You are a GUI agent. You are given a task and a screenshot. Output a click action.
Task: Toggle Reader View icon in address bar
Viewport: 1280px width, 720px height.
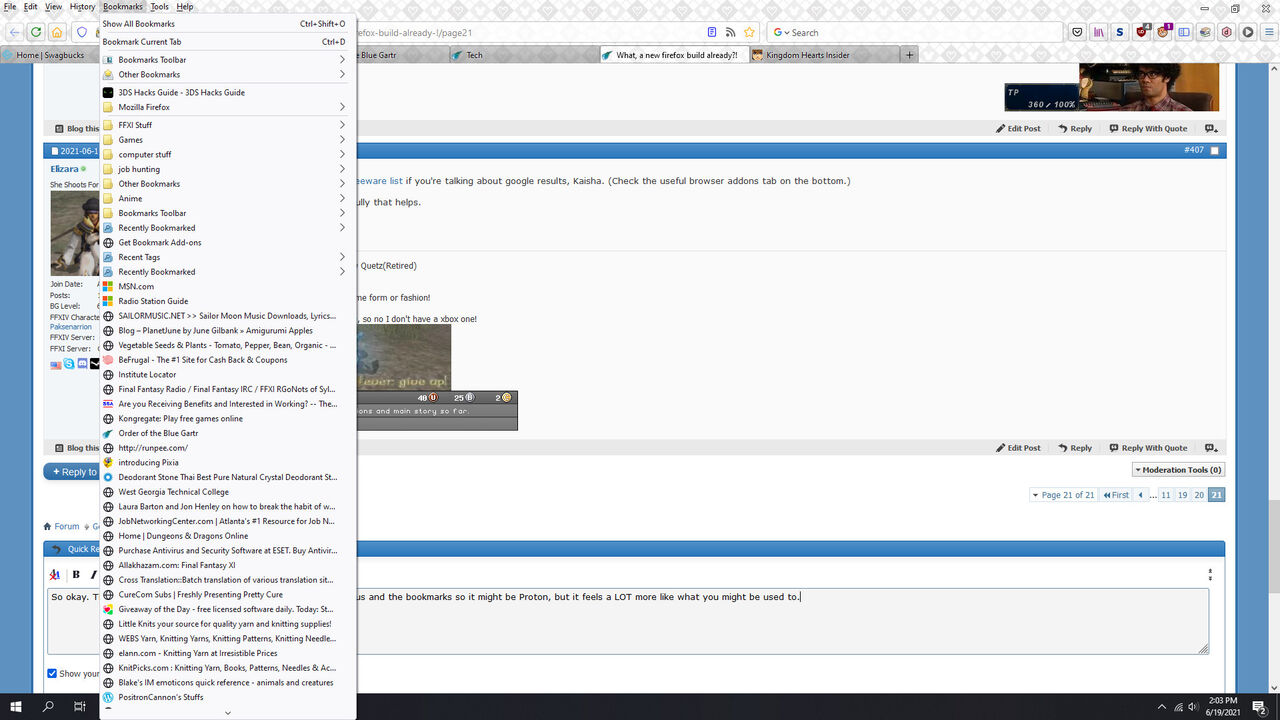coord(712,32)
